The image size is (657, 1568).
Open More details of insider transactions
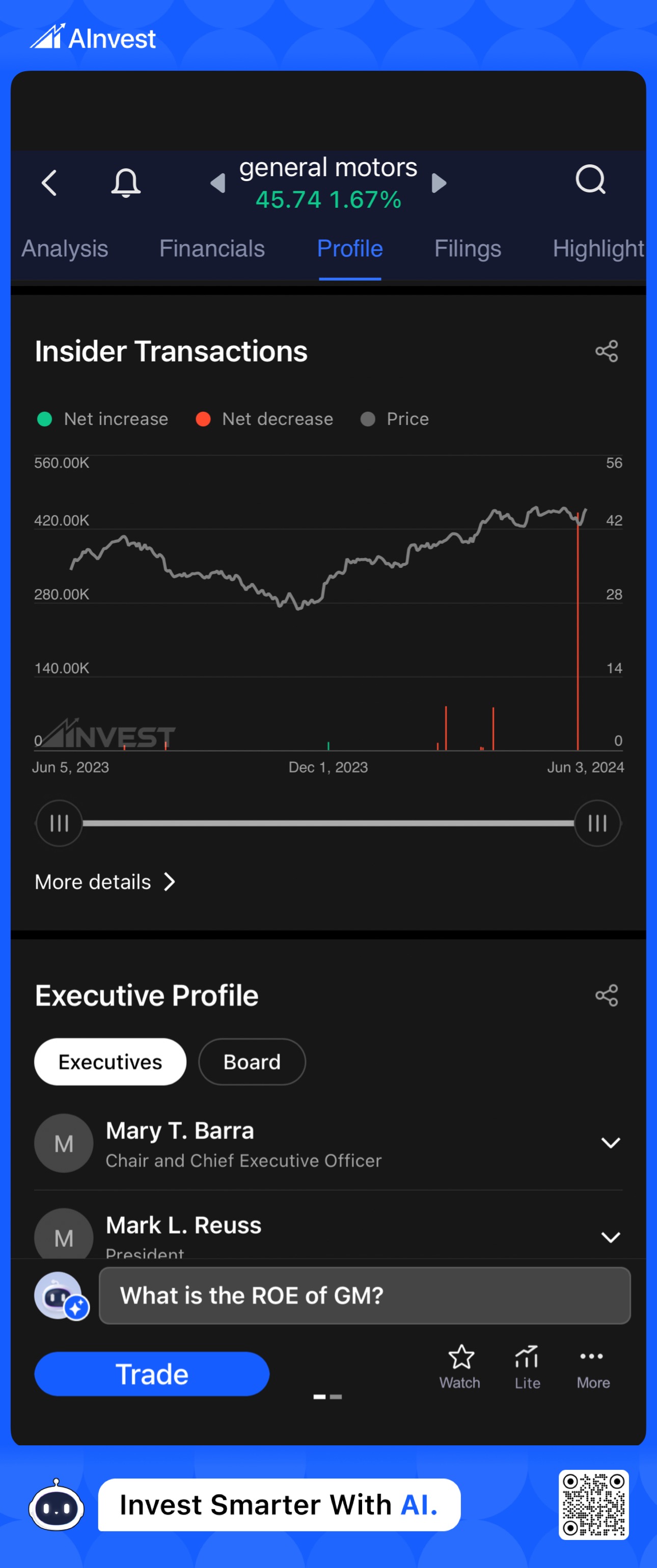tap(105, 882)
